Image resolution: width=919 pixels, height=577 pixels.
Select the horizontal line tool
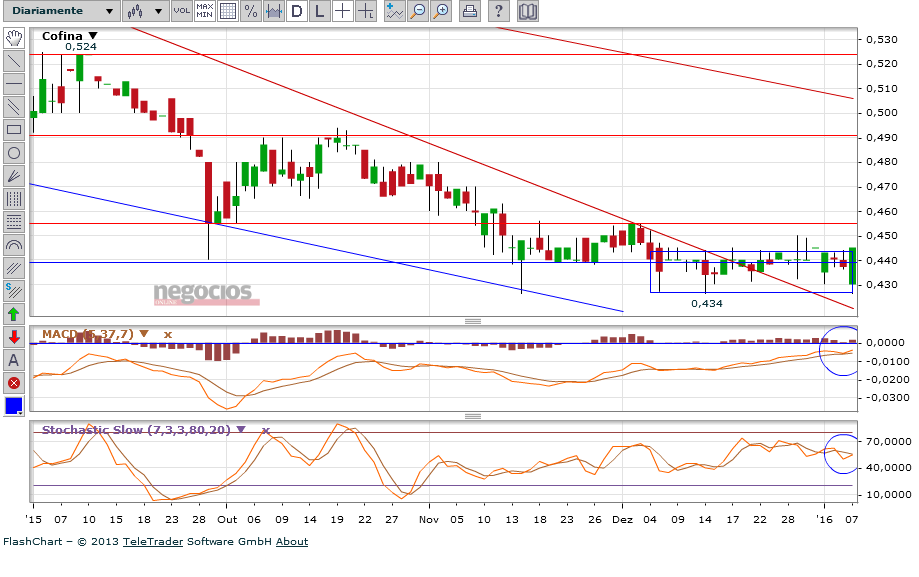click(14, 84)
